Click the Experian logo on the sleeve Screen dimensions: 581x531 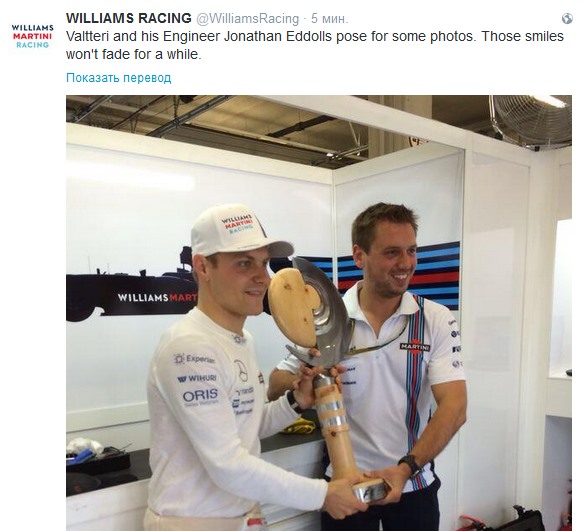[195, 359]
